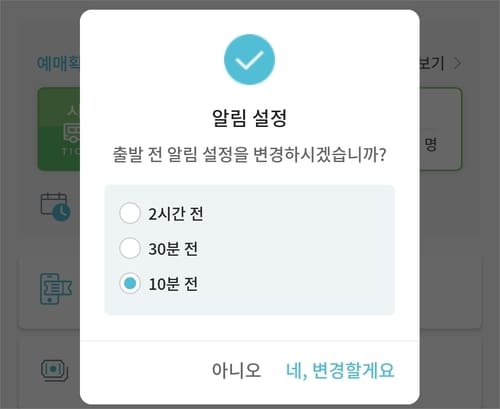Click the 출발 전 알림 question text
Image resolution: width=500 pixels, height=409 pixels.
pos(249,155)
